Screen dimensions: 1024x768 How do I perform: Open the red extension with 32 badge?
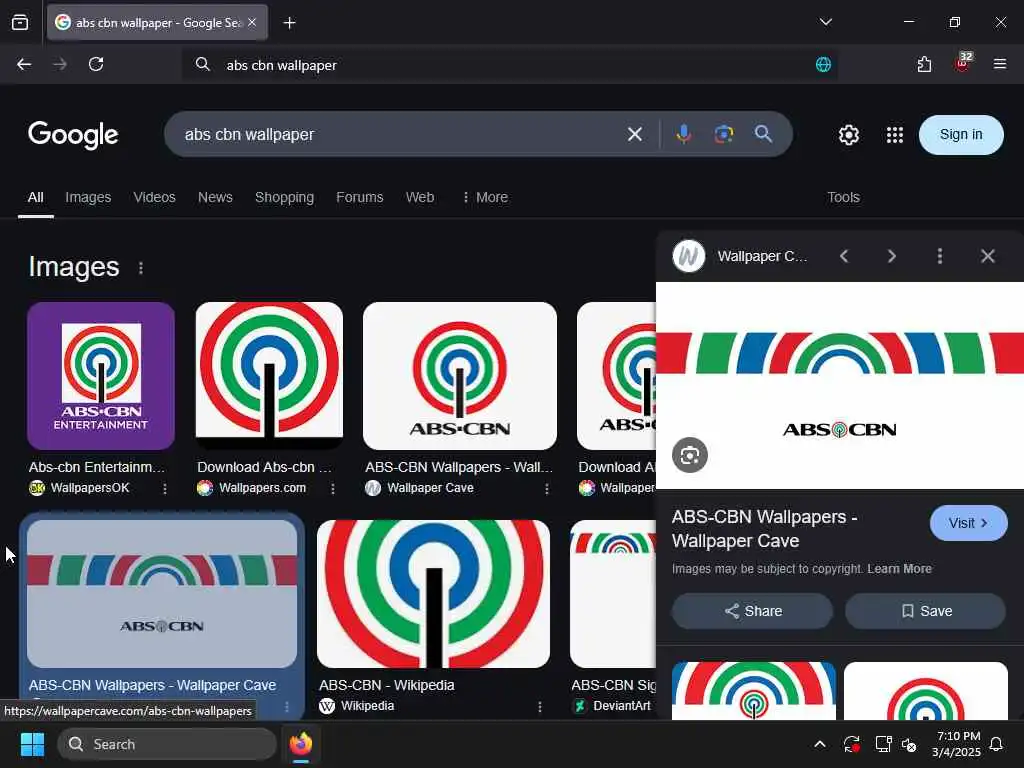point(963,63)
